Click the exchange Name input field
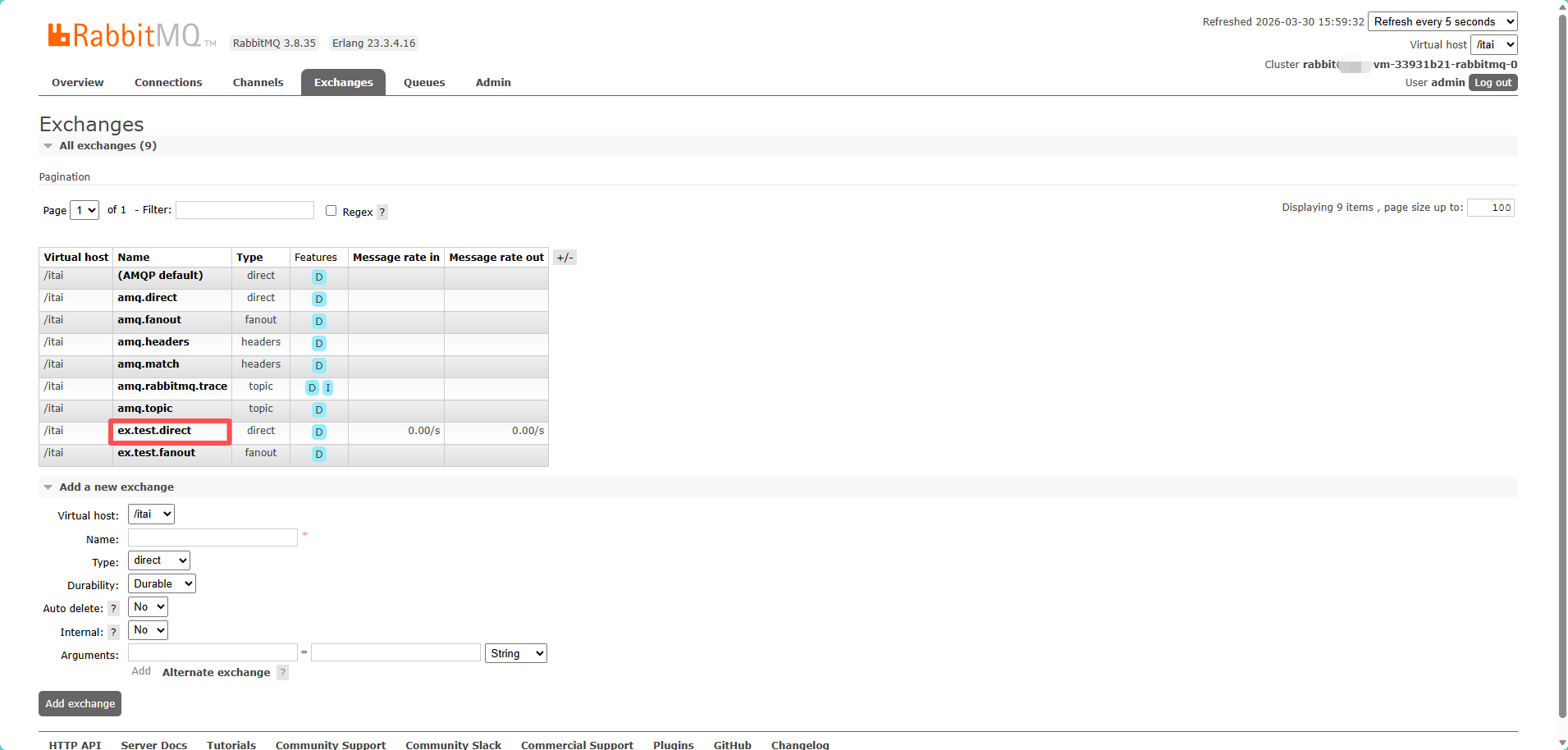Image resolution: width=1568 pixels, height=750 pixels. [213, 537]
